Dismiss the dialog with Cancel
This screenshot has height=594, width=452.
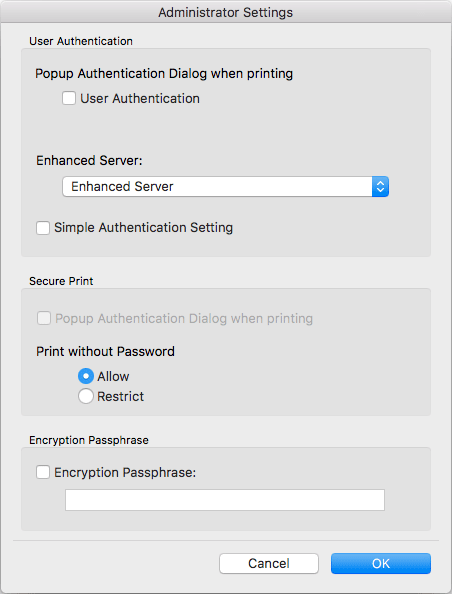[x=269, y=563]
